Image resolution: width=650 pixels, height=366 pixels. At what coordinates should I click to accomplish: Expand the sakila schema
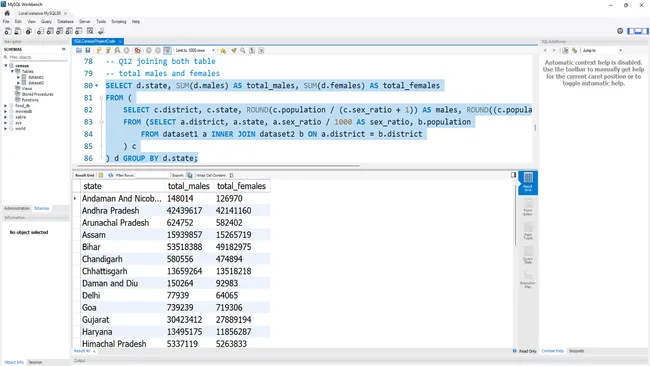pyautogui.click(x=6, y=117)
